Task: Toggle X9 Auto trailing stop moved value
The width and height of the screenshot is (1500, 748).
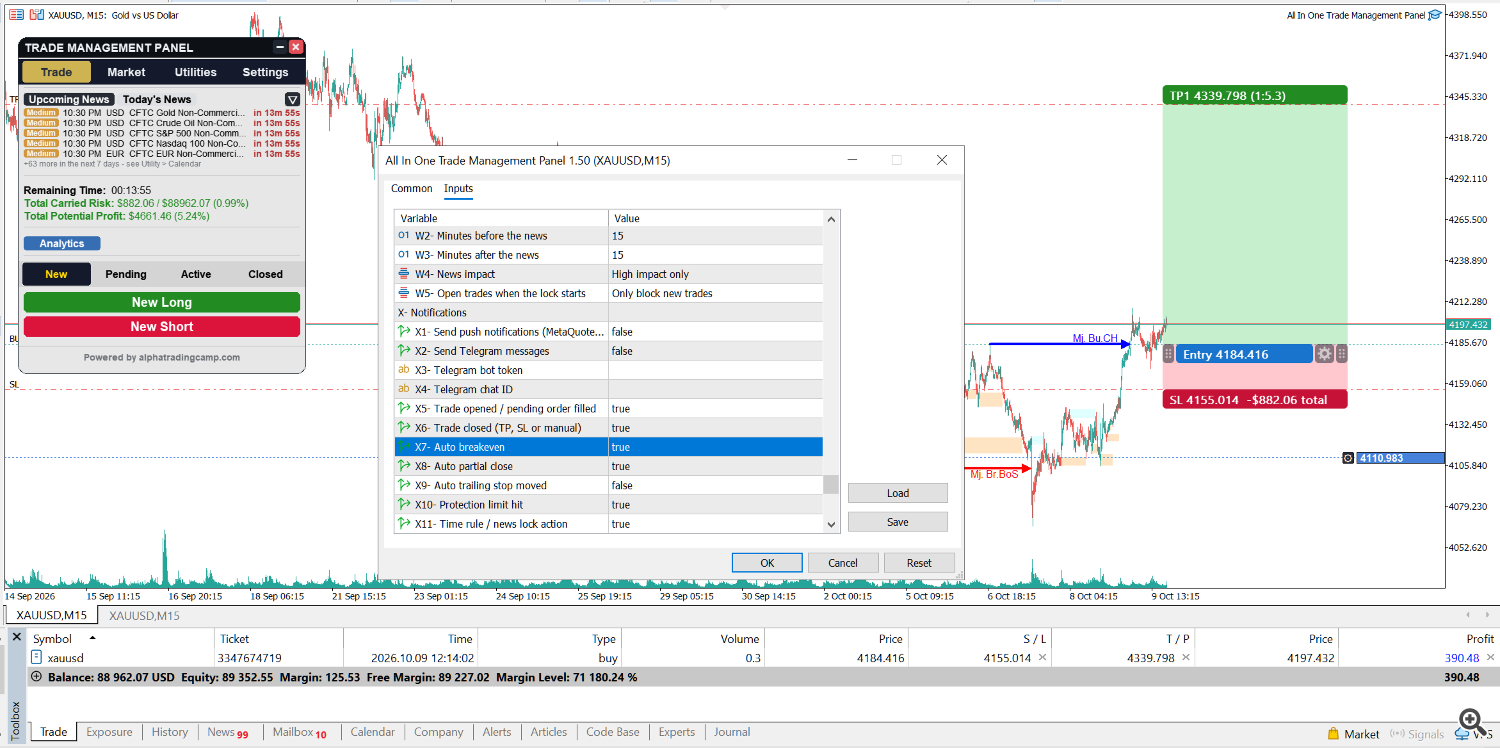Action: pyautogui.click(x=715, y=485)
